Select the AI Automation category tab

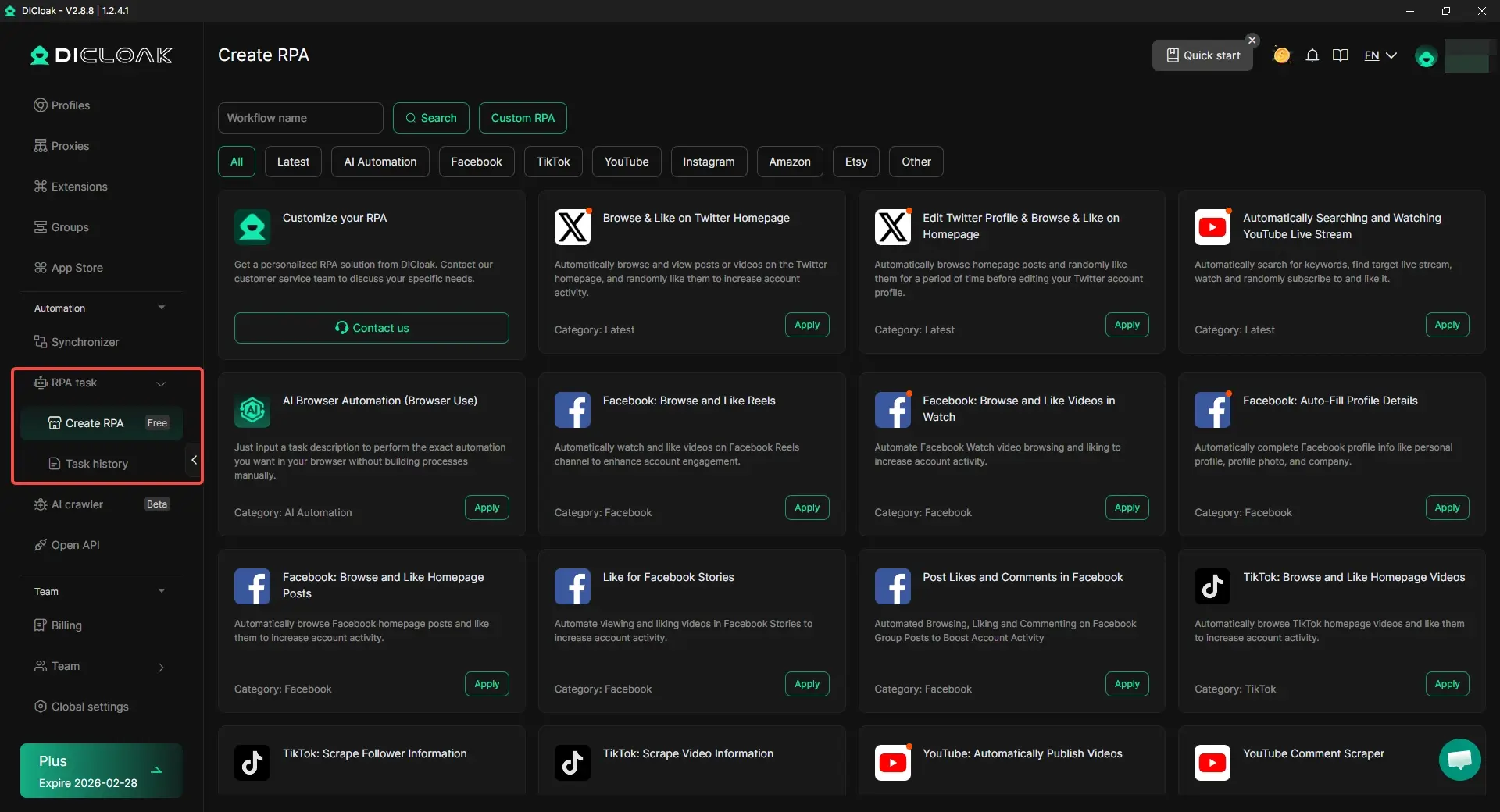(x=380, y=162)
